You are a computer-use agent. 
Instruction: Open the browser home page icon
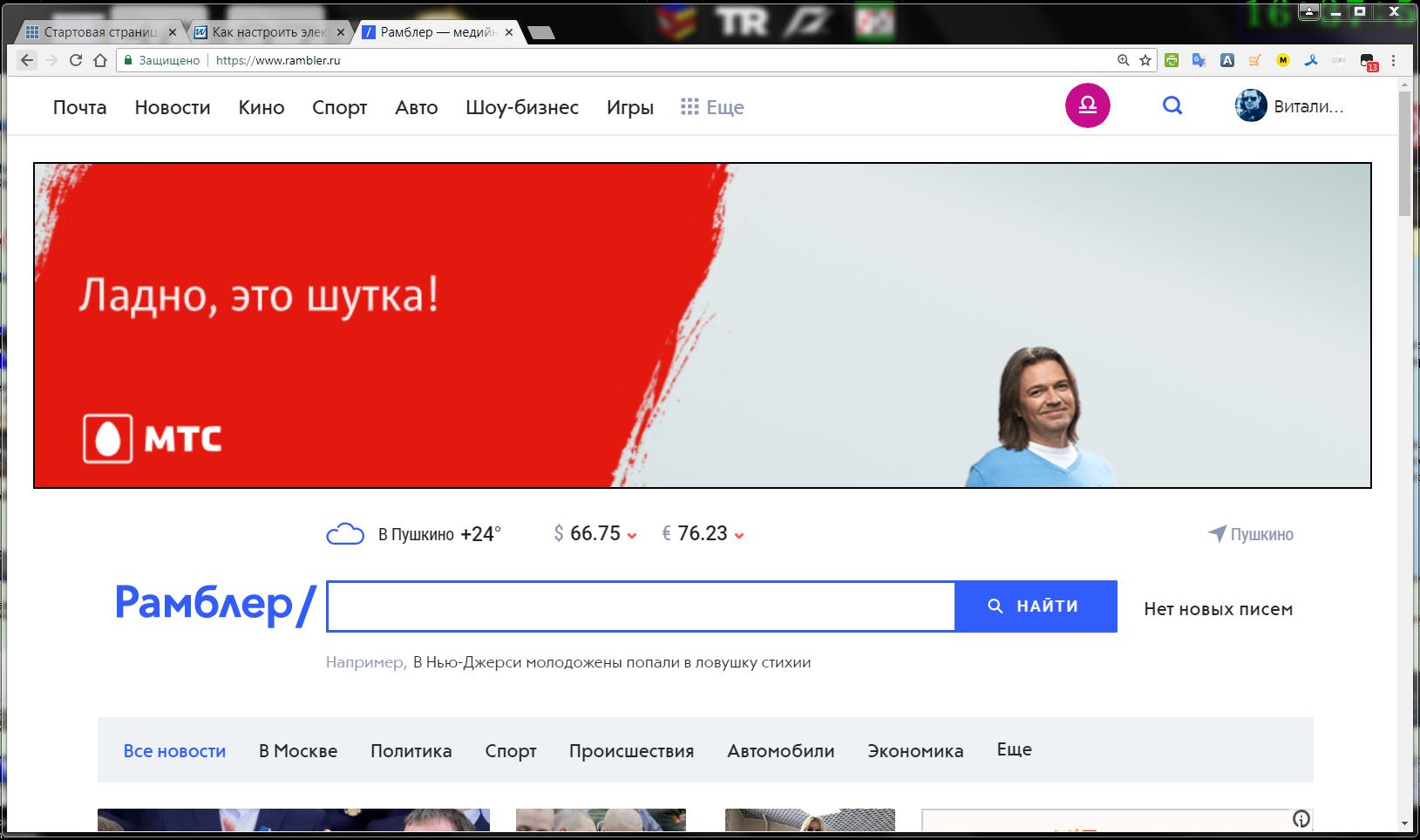100,60
